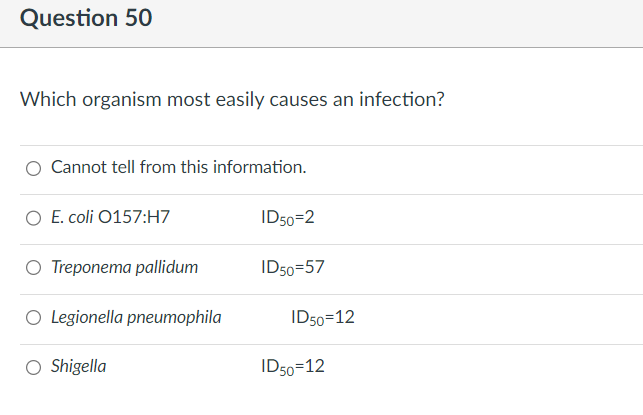Click the word 'organism' in the question
Viewport: 643px width, 415px height.
coord(122,100)
